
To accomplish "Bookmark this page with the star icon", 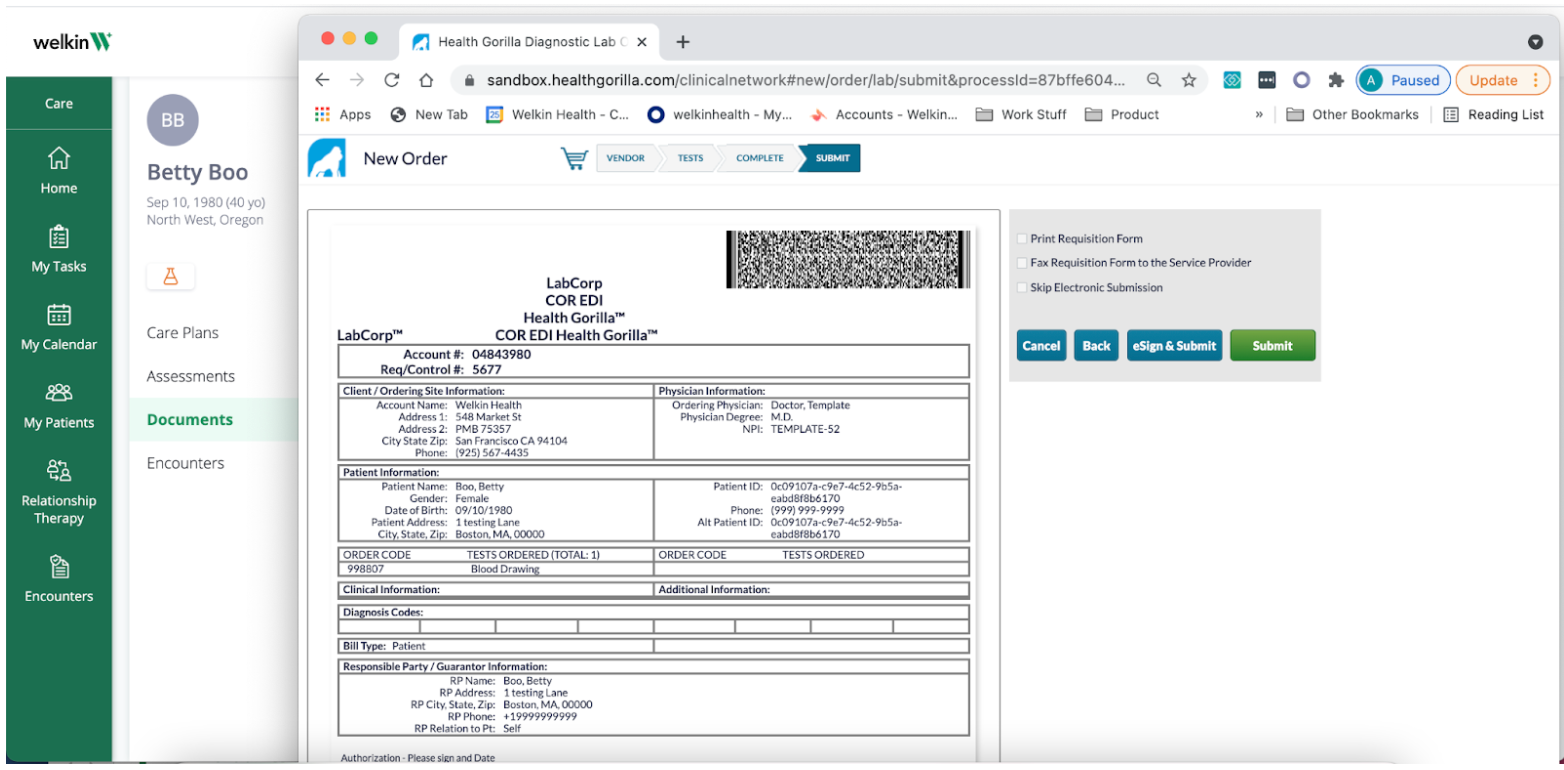I will [1189, 80].
